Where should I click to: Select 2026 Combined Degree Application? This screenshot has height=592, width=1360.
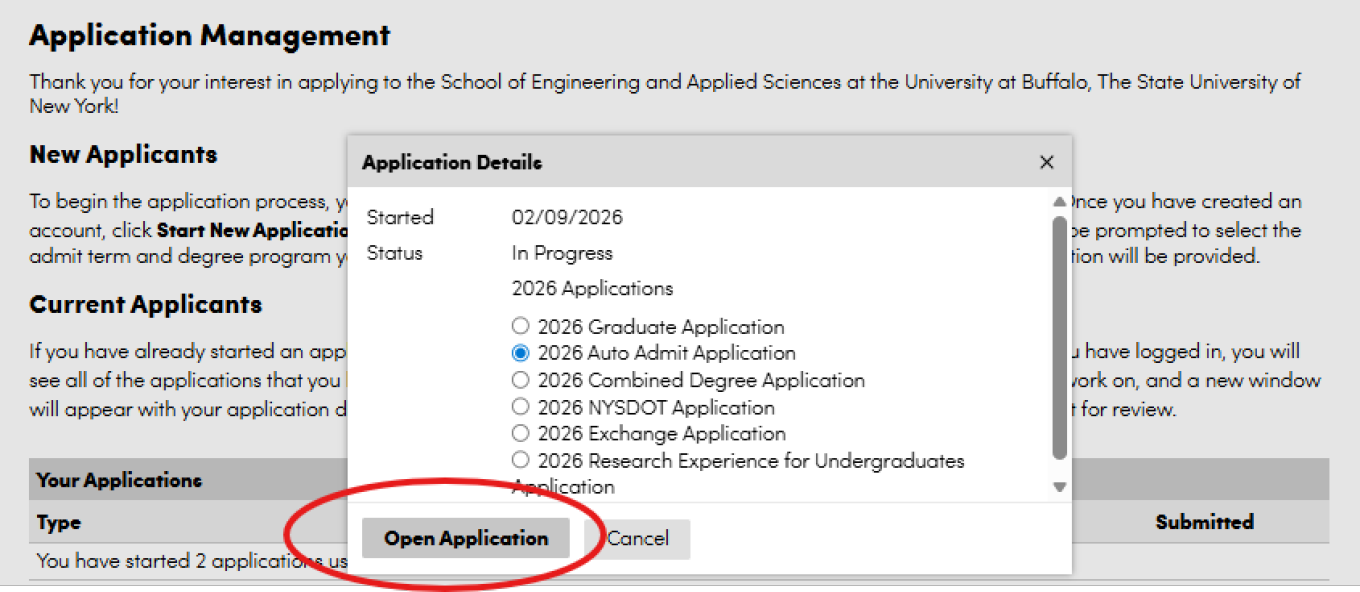(520, 380)
